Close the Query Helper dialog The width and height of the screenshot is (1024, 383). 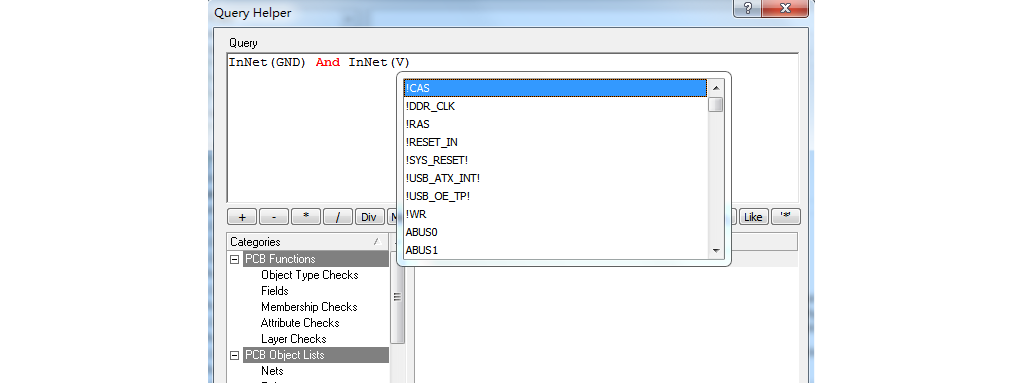pyautogui.click(x=786, y=8)
